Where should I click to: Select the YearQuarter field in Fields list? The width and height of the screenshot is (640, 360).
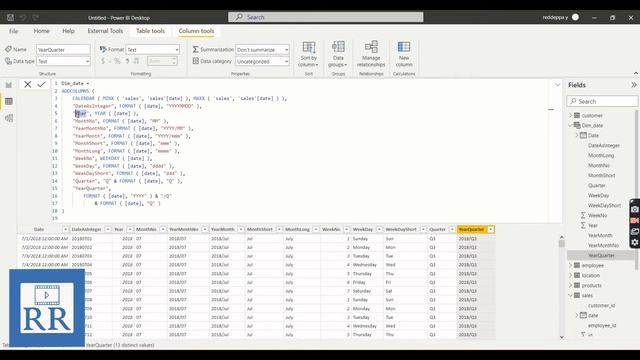coord(601,256)
